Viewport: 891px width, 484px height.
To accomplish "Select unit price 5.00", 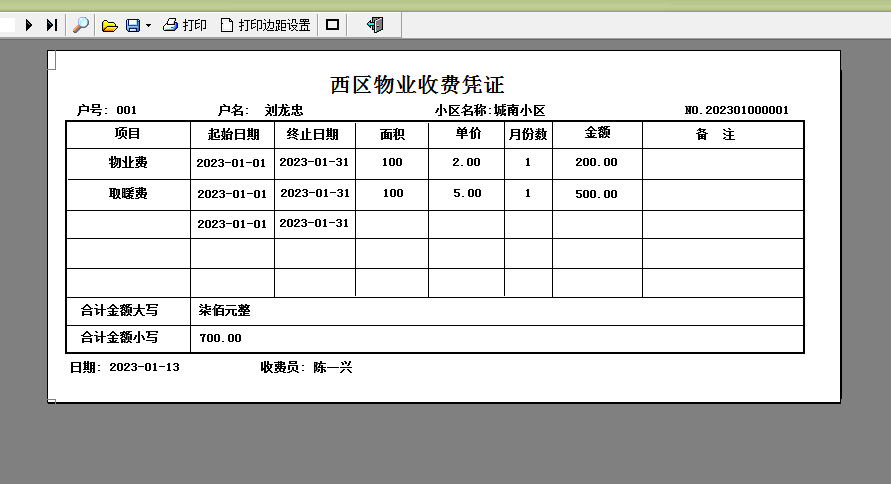I will (x=468, y=193).
